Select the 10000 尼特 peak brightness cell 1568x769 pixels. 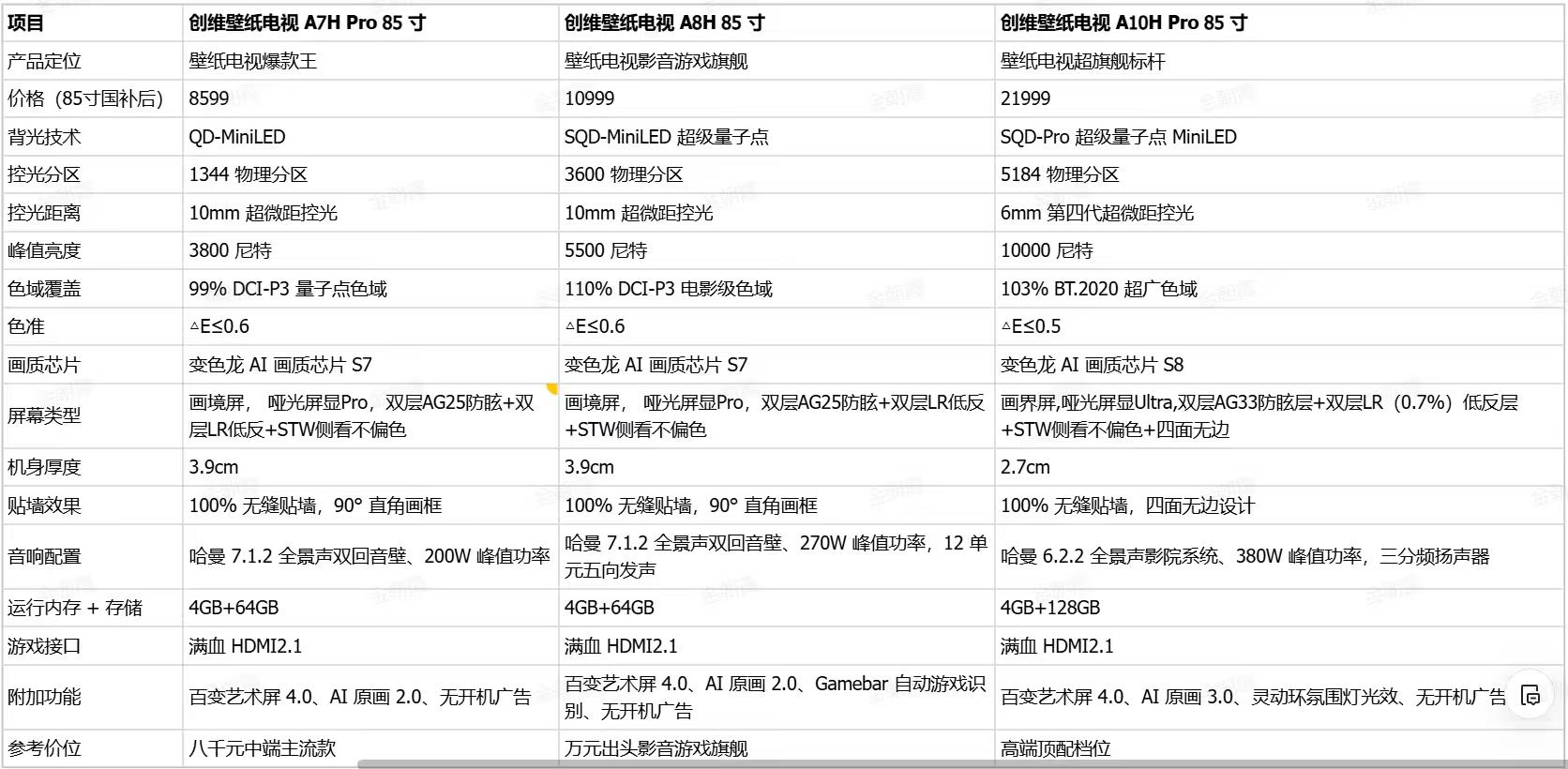(x=1279, y=250)
